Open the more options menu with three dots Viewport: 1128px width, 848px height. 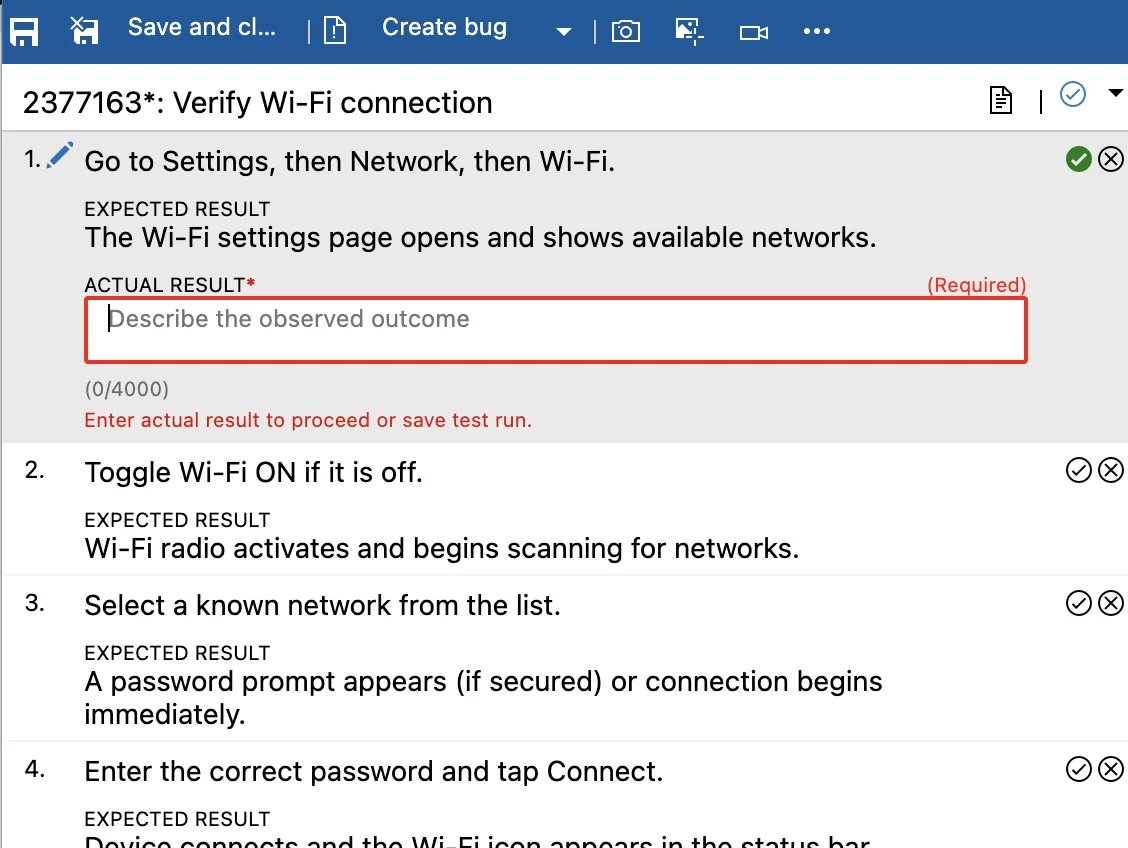(817, 31)
